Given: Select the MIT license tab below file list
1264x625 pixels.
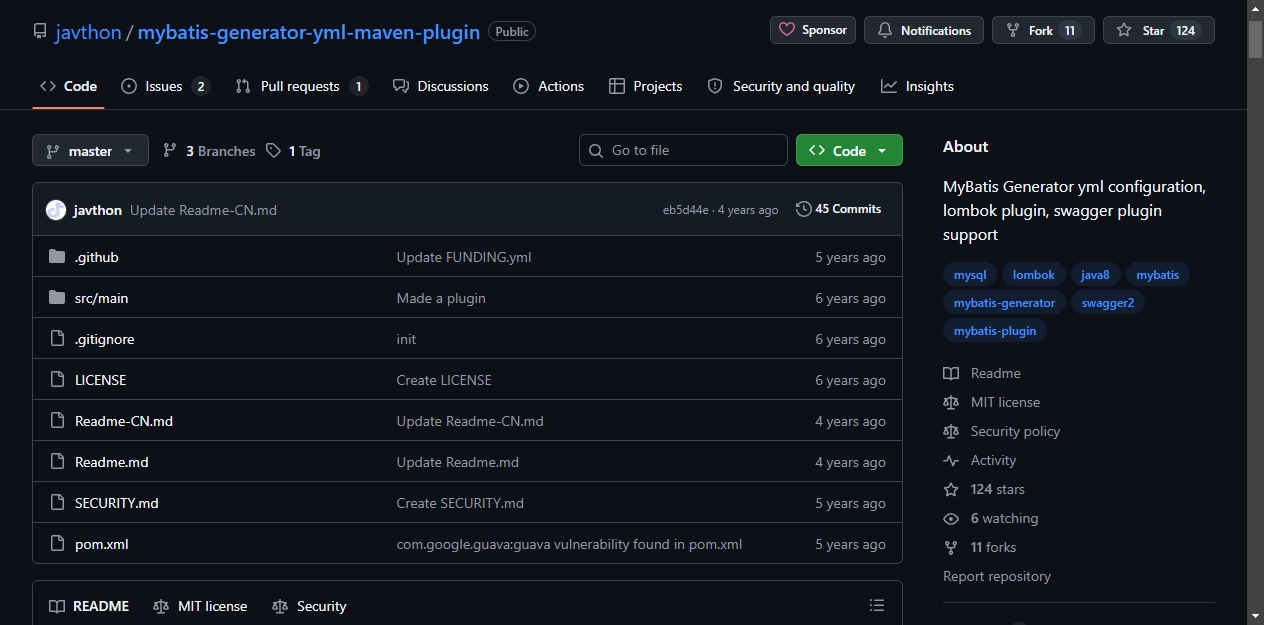Looking at the screenshot, I should click(x=200, y=606).
